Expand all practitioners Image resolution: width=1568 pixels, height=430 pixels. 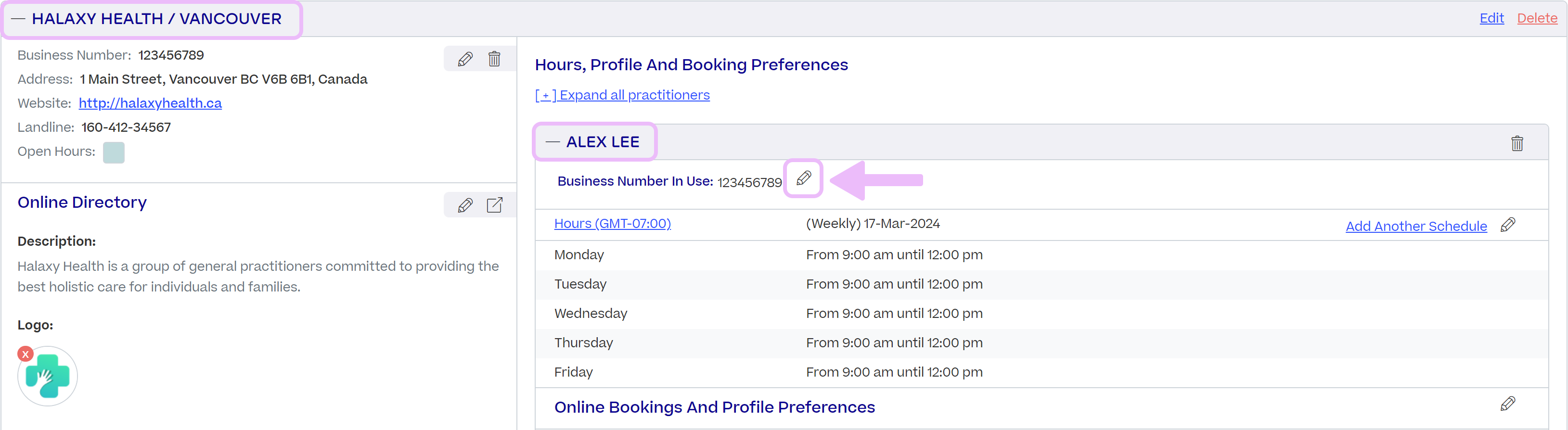point(621,96)
